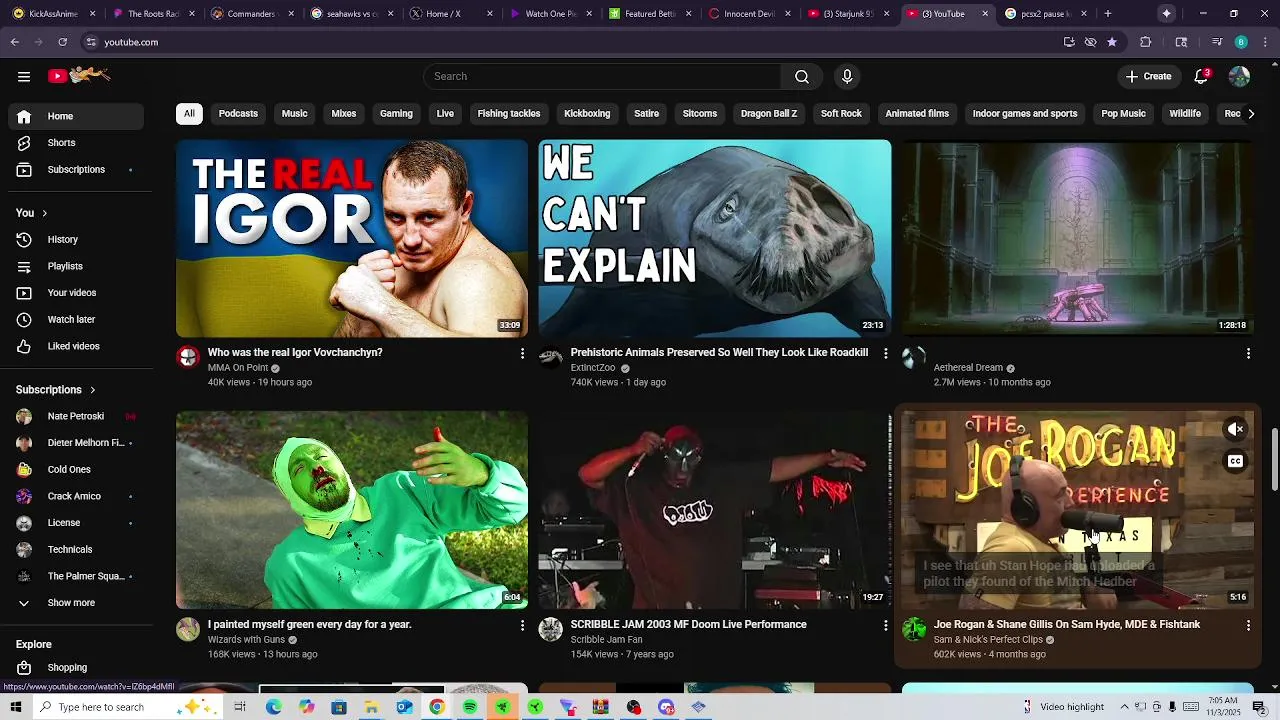Image resolution: width=1280 pixels, height=720 pixels.
Task: Click the browser address bar
Action: pos(560,42)
